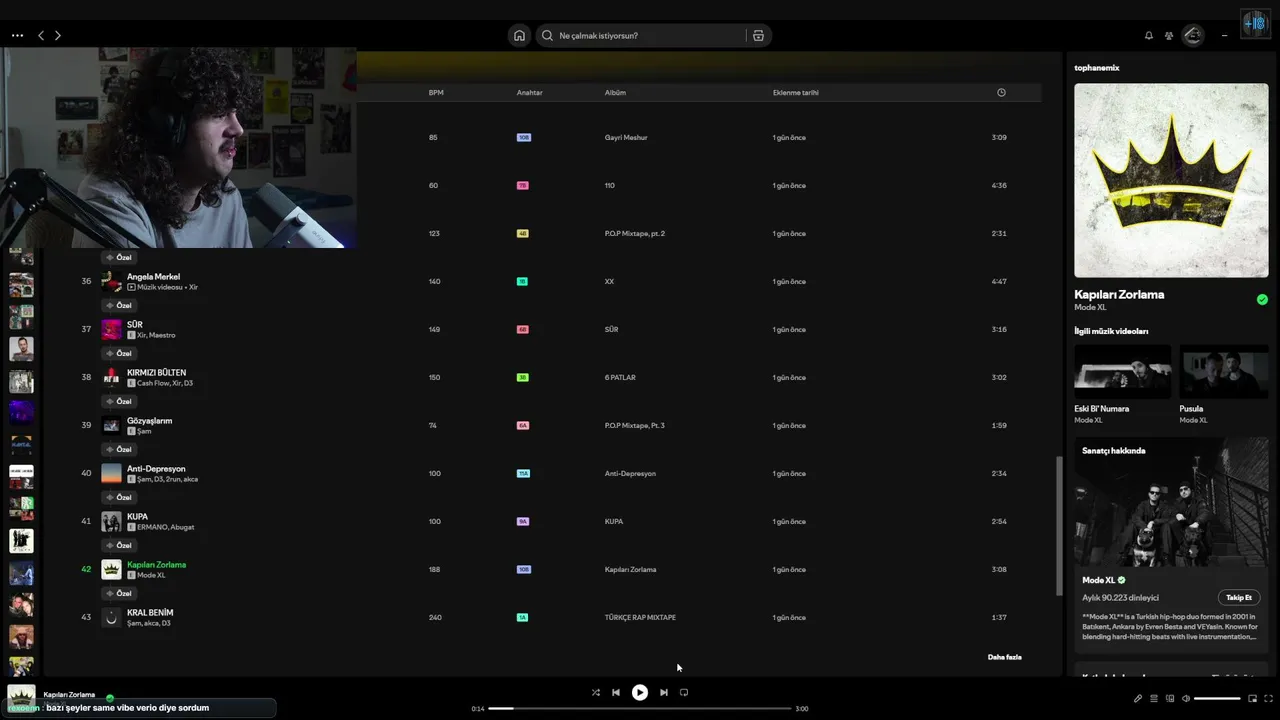Select the SÜR track title
Screen dimensions: 1280x720
click(x=135, y=324)
